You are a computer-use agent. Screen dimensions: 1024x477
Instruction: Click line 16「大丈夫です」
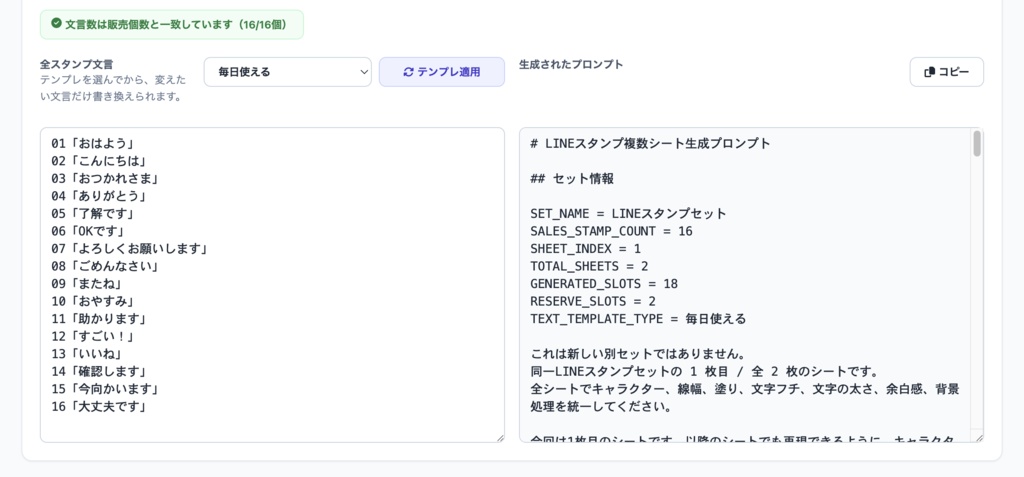(98, 407)
